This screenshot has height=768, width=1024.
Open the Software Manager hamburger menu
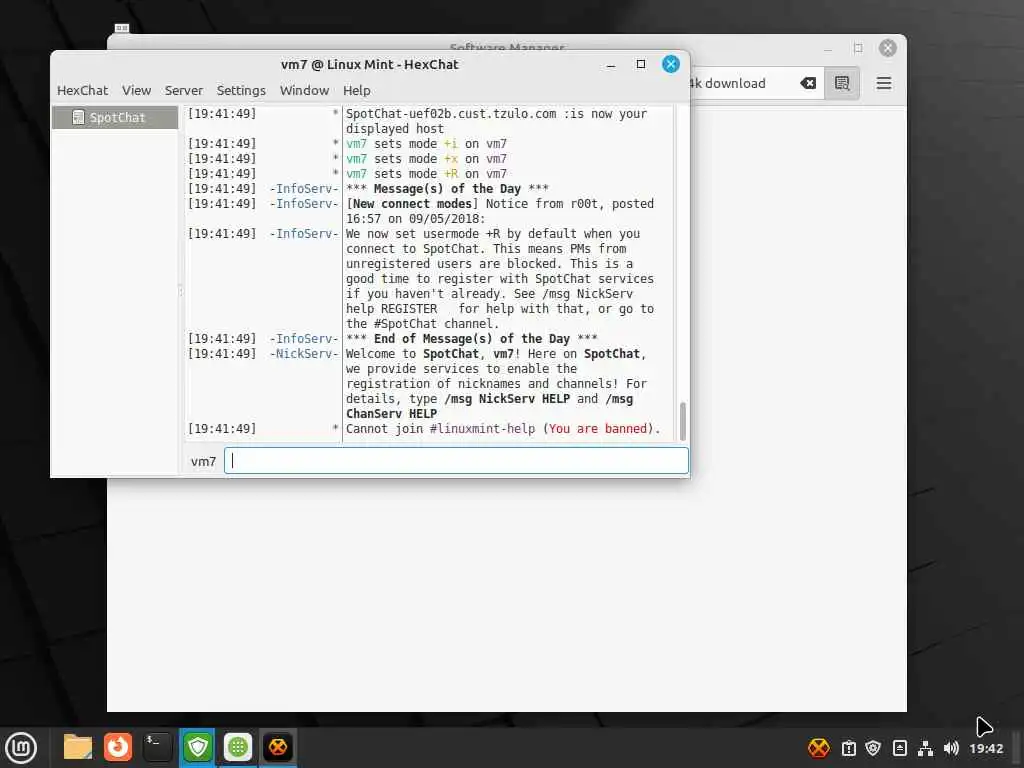(884, 83)
